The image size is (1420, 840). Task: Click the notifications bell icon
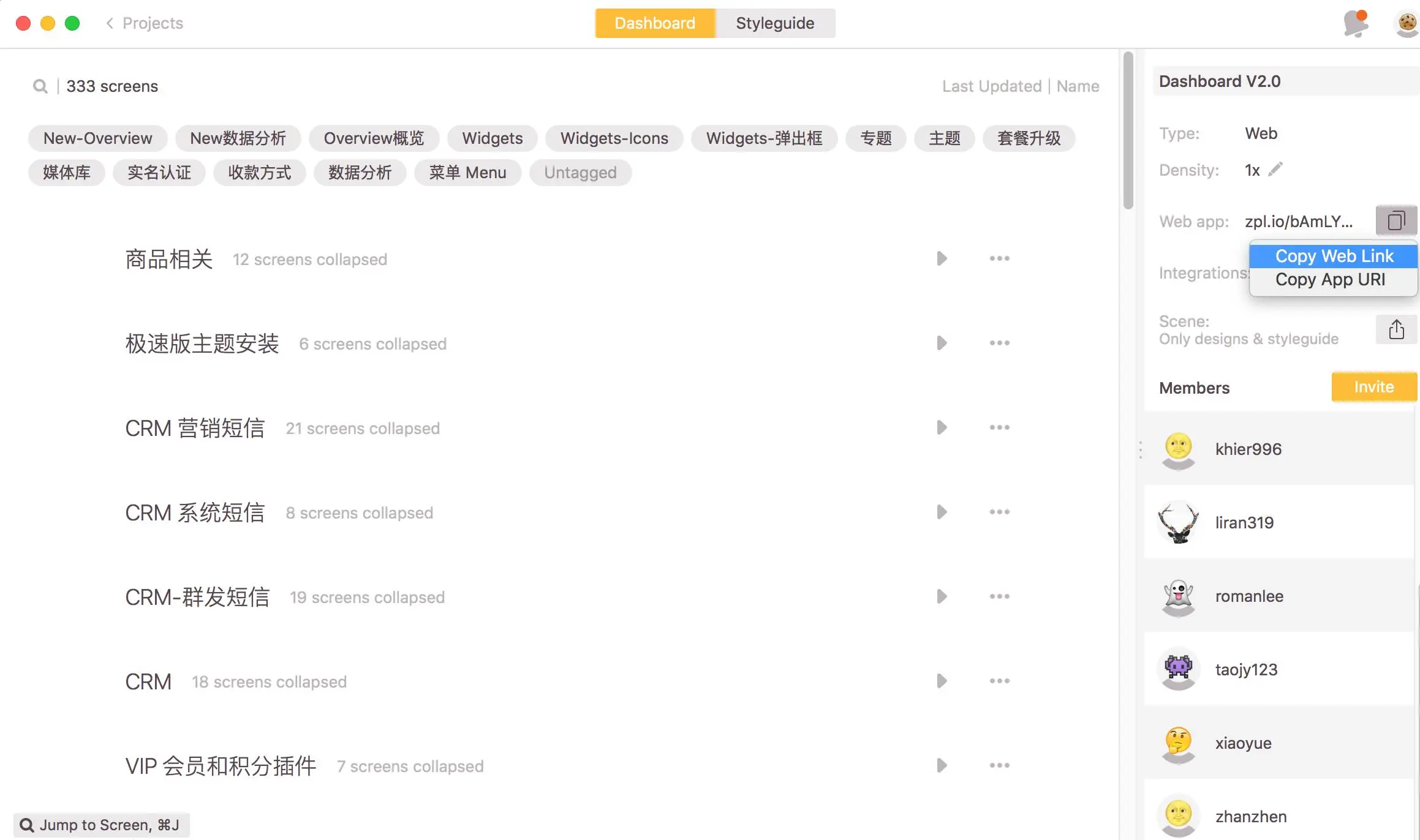1355,23
